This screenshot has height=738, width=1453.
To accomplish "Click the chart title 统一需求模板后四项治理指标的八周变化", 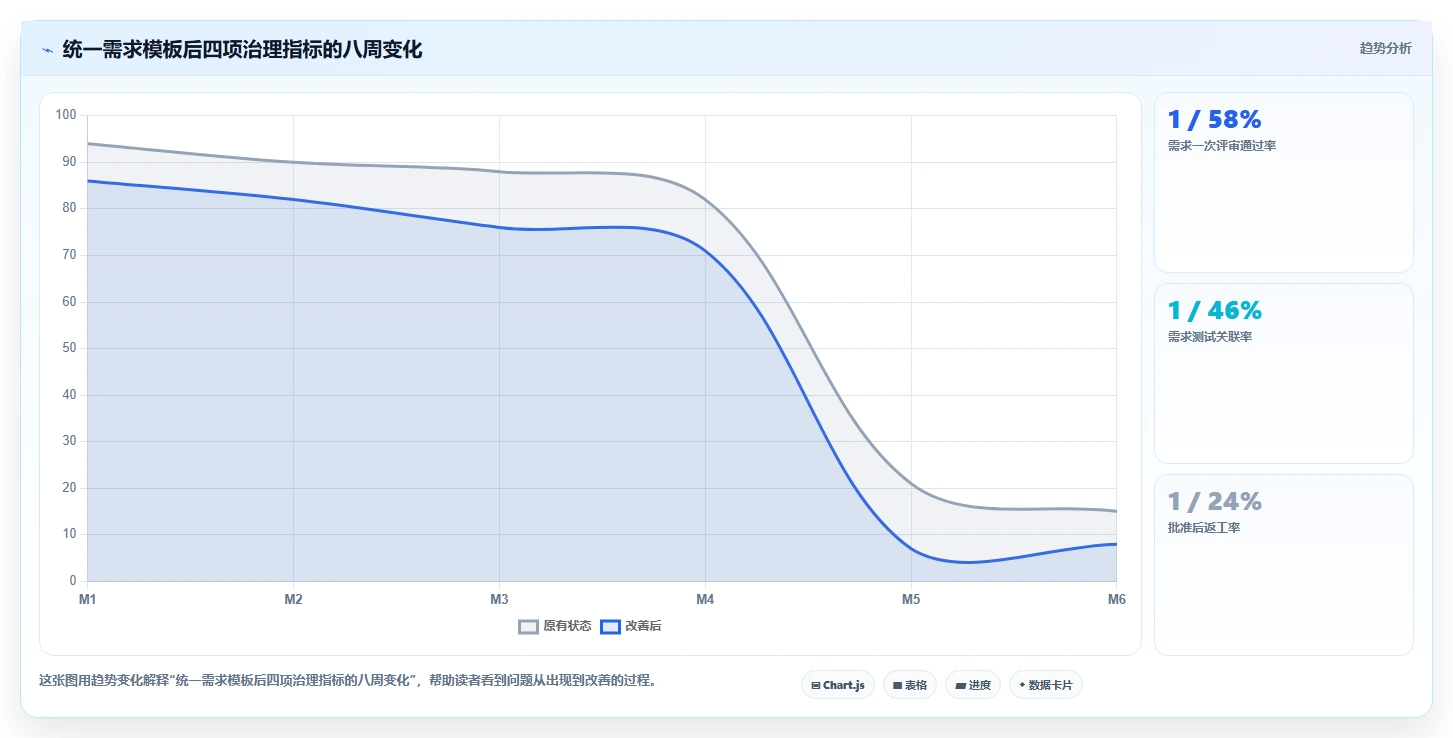I will [x=242, y=49].
